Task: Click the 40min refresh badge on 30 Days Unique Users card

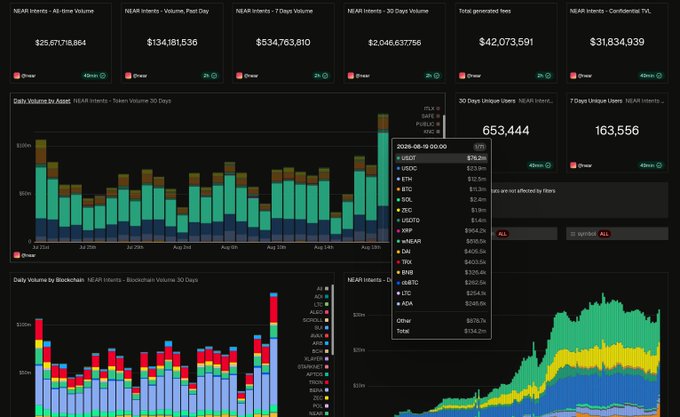Action: click(540, 165)
